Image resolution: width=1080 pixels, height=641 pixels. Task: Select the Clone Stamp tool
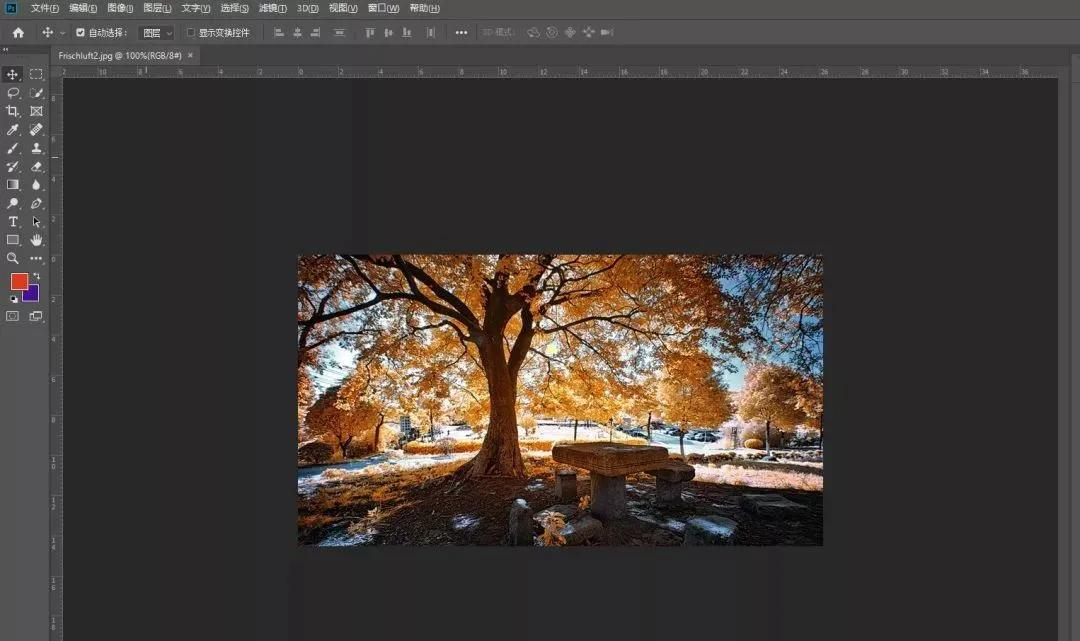36,148
